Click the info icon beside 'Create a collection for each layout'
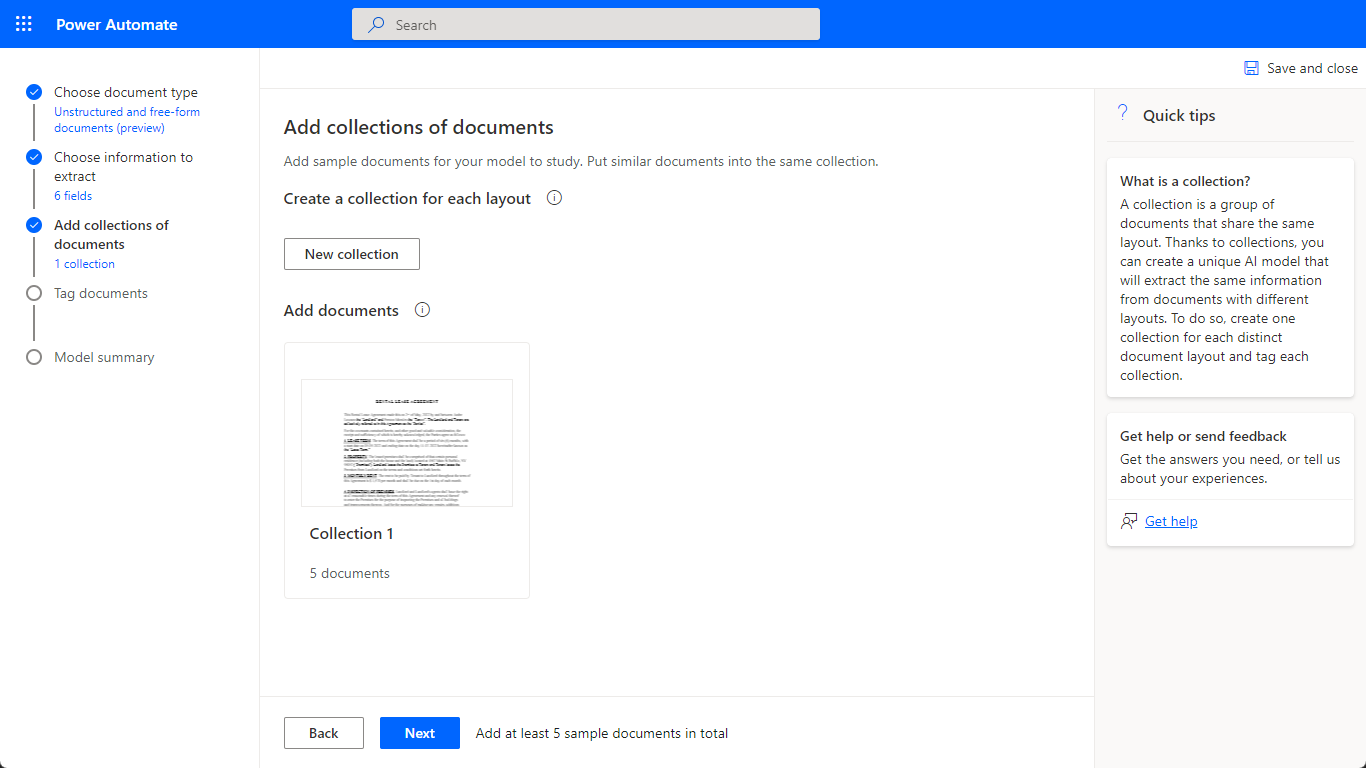 (554, 198)
